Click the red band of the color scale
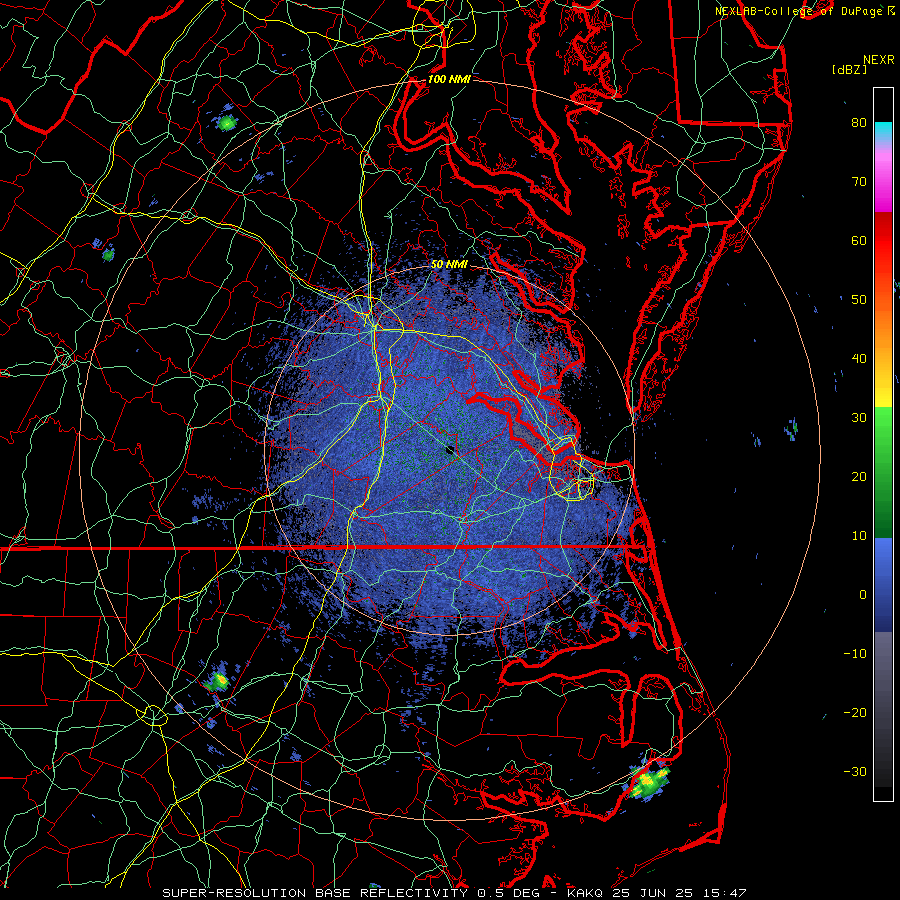This screenshot has width=900, height=900. (x=883, y=241)
